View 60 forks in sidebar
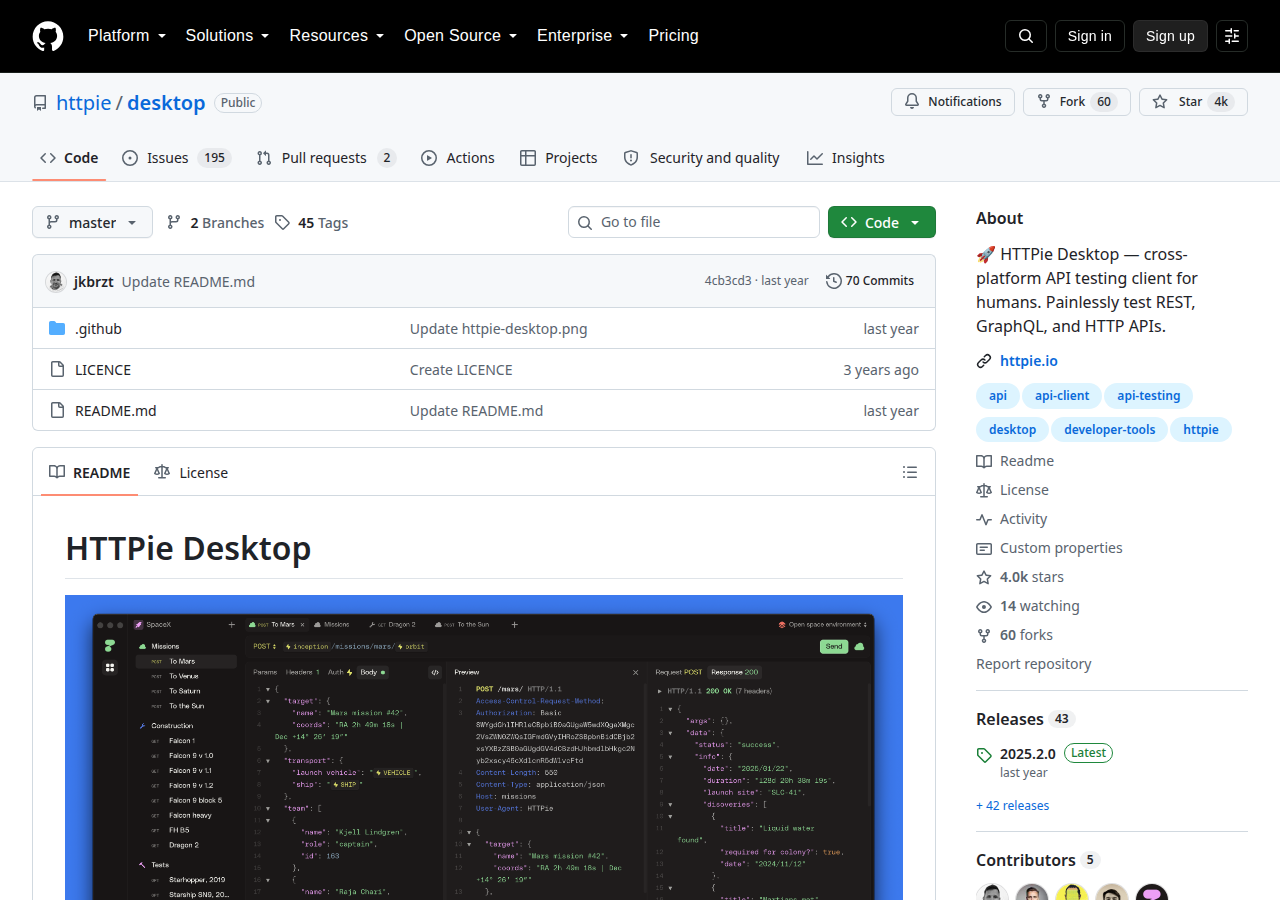 (x=1026, y=635)
